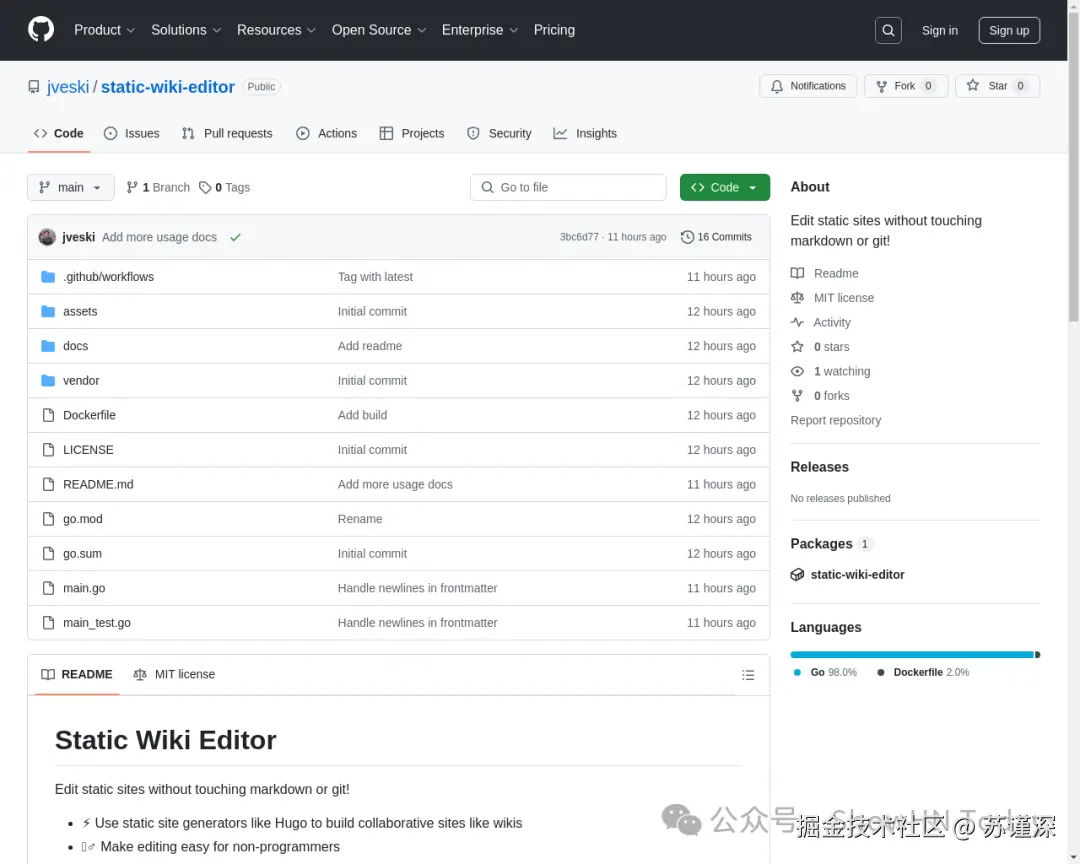Expand the Product menu

[x=104, y=30]
